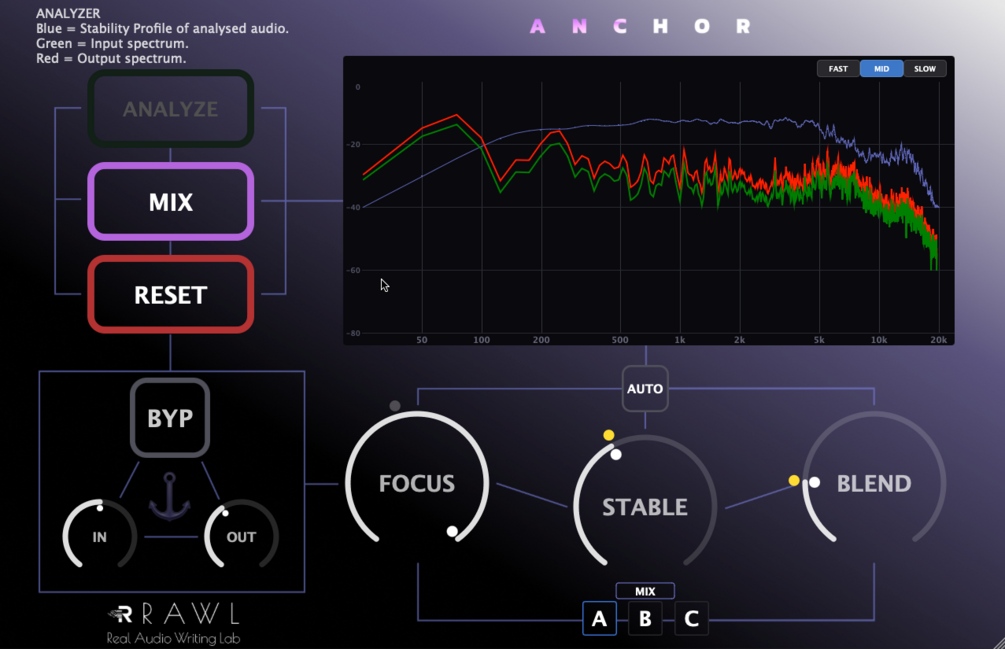
Task: Click the white handle on BLEND knob
Action: (x=814, y=482)
